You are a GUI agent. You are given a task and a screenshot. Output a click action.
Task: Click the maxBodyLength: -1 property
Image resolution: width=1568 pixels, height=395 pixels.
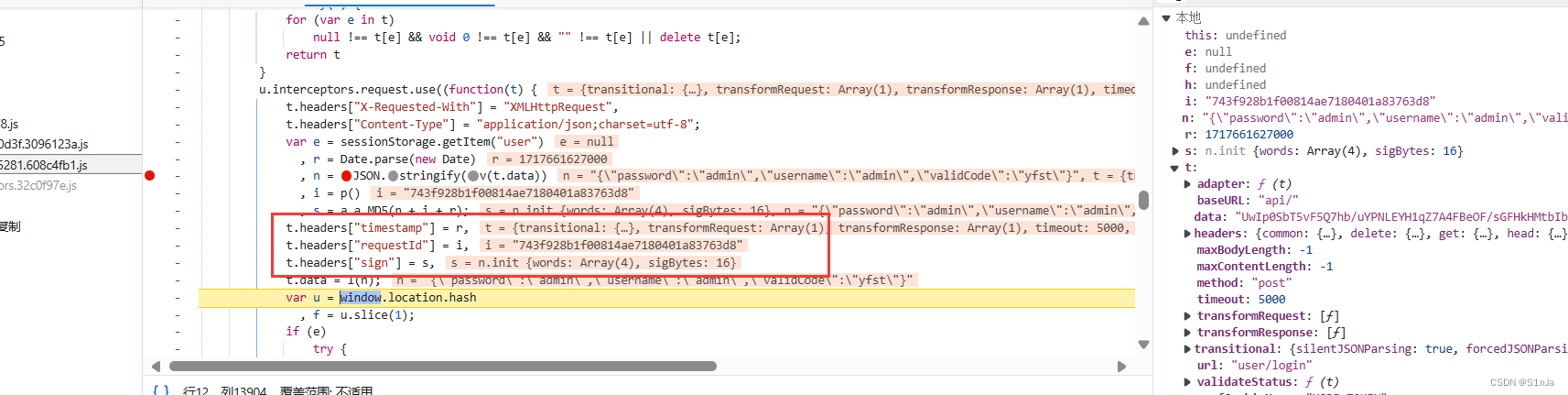pos(1255,250)
